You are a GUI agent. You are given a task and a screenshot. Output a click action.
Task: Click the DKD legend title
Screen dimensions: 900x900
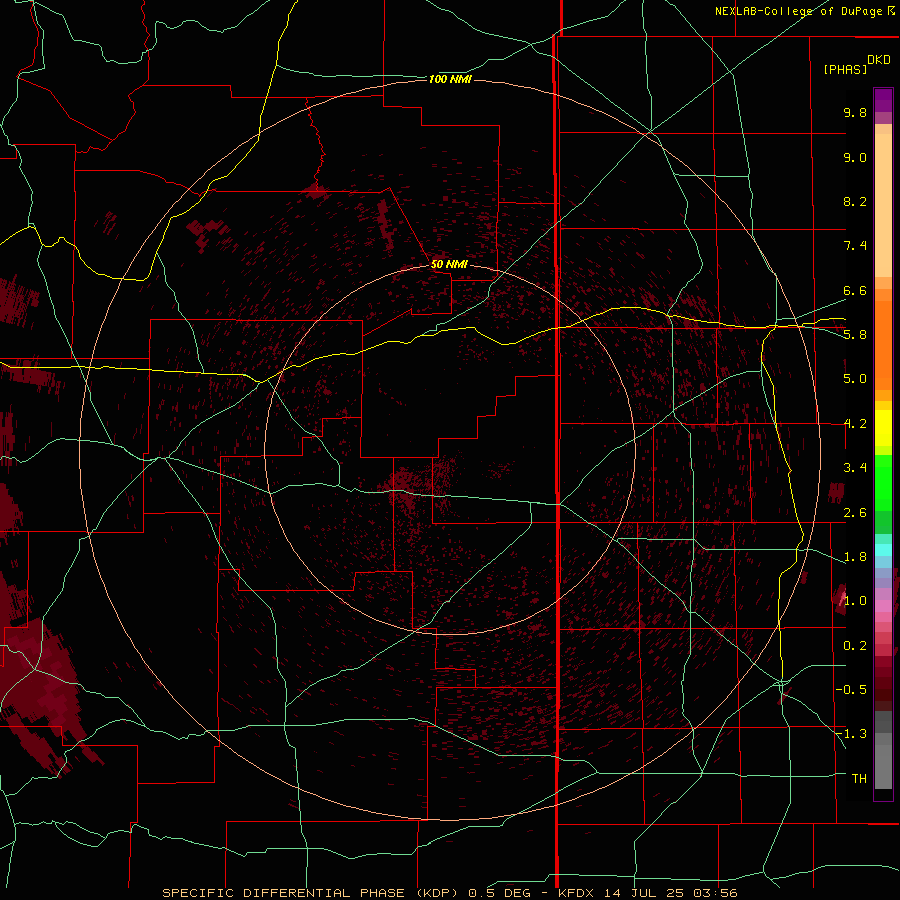tap(879, 60)
